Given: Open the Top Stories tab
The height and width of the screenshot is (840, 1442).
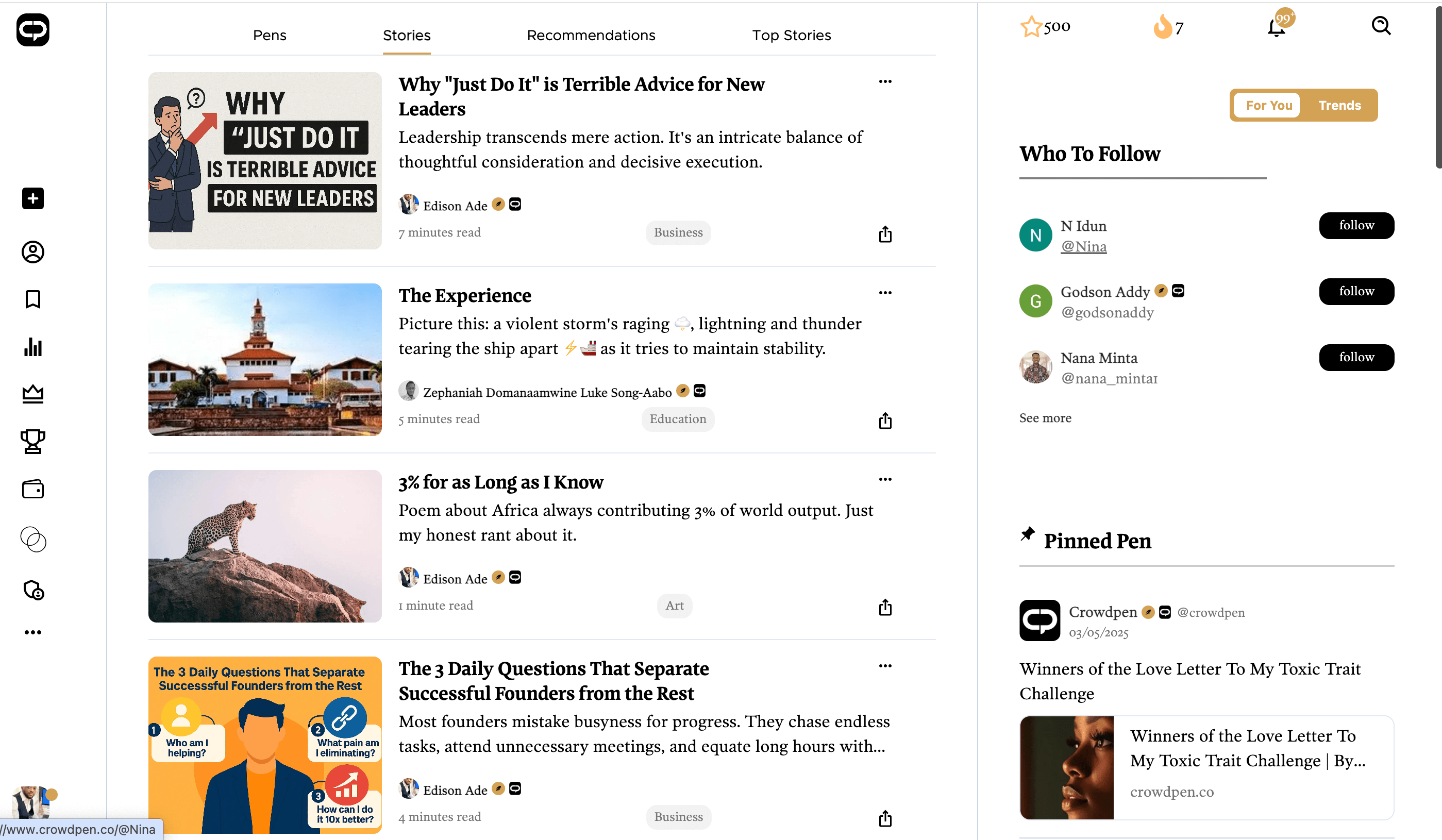Looking at the screenshot, I should point(791,36).
